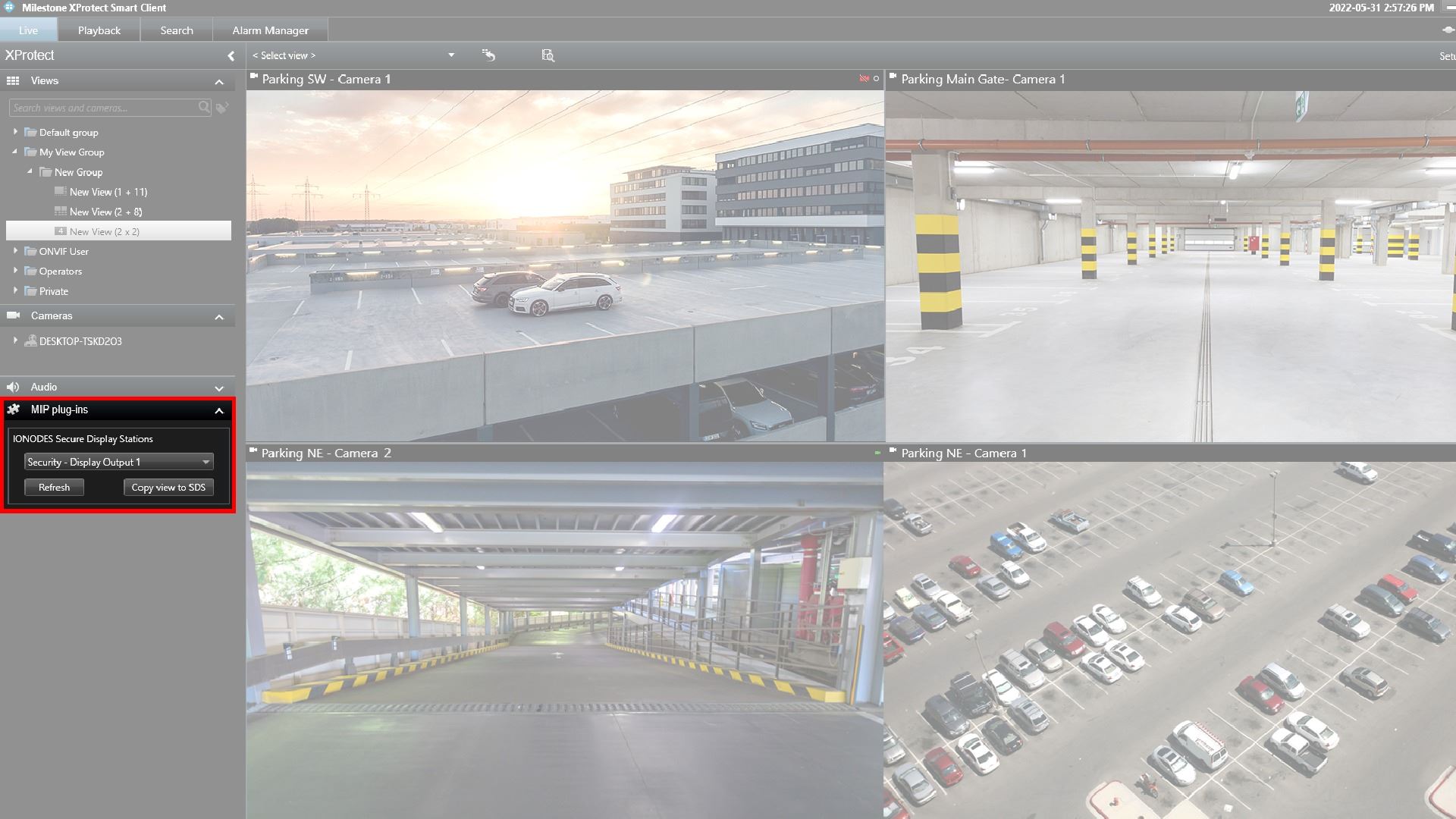
Task: Click the Milestone app logo icon
Action: [x=9, y=8]
